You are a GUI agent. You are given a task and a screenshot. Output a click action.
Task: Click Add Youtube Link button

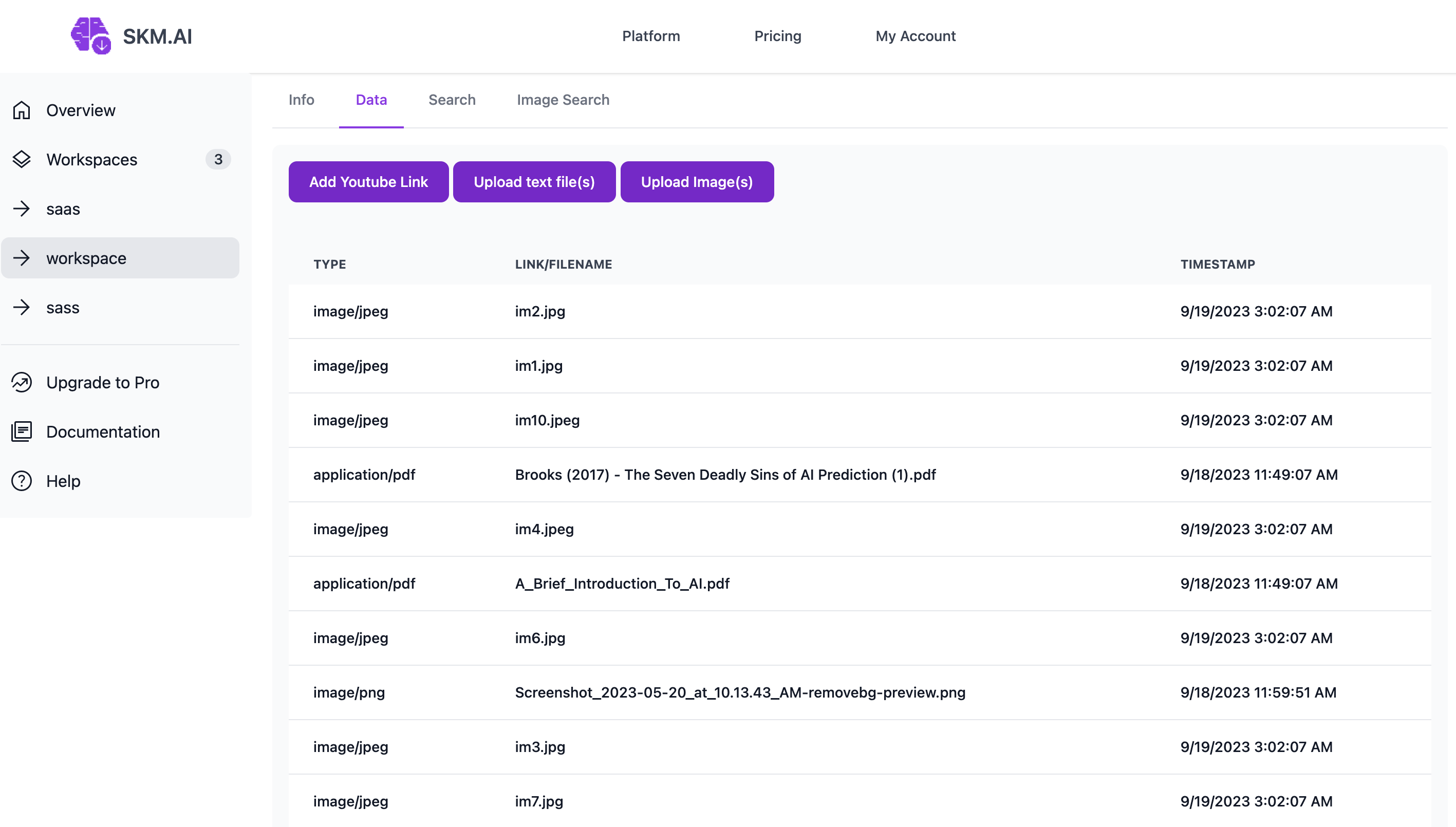[x=368, y=182]
